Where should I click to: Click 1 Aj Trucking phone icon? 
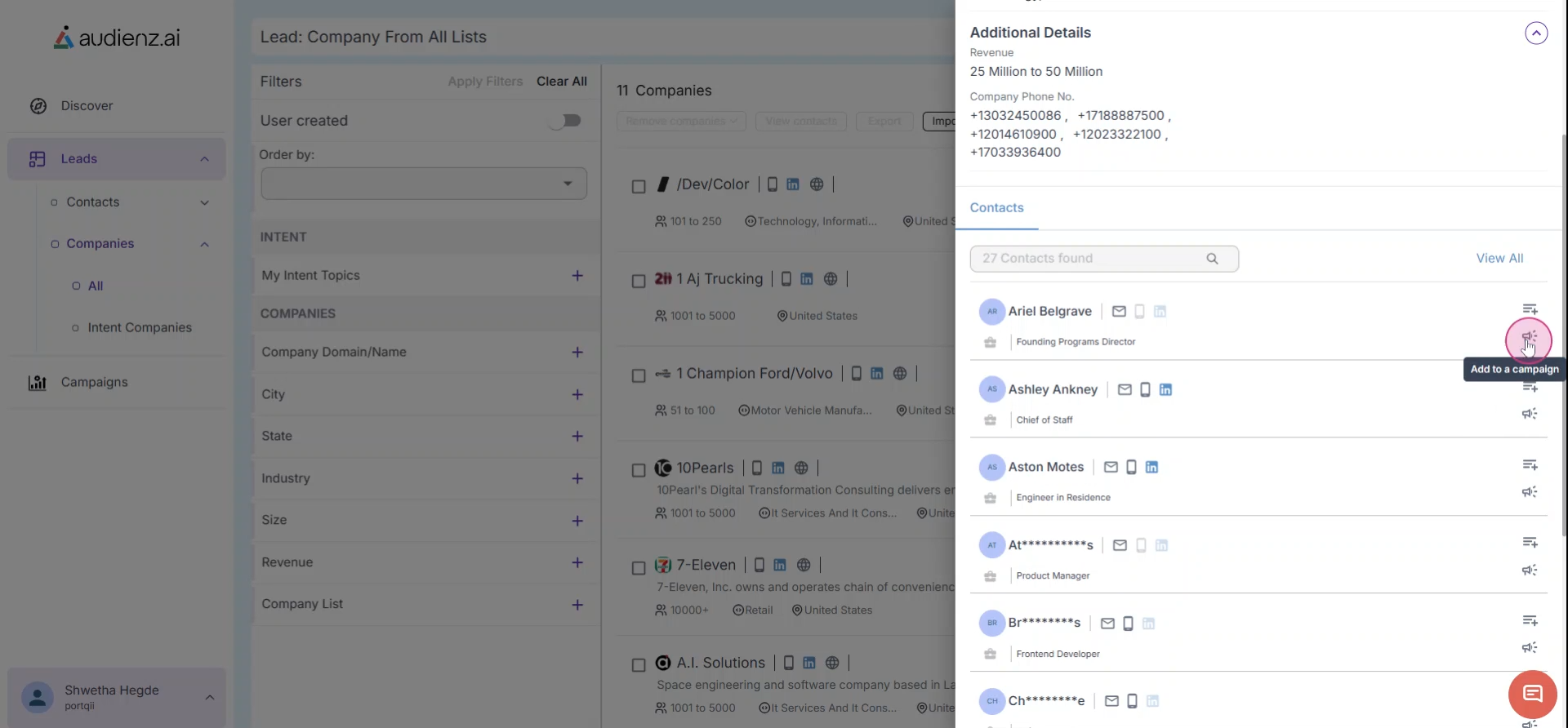(786, 279)
